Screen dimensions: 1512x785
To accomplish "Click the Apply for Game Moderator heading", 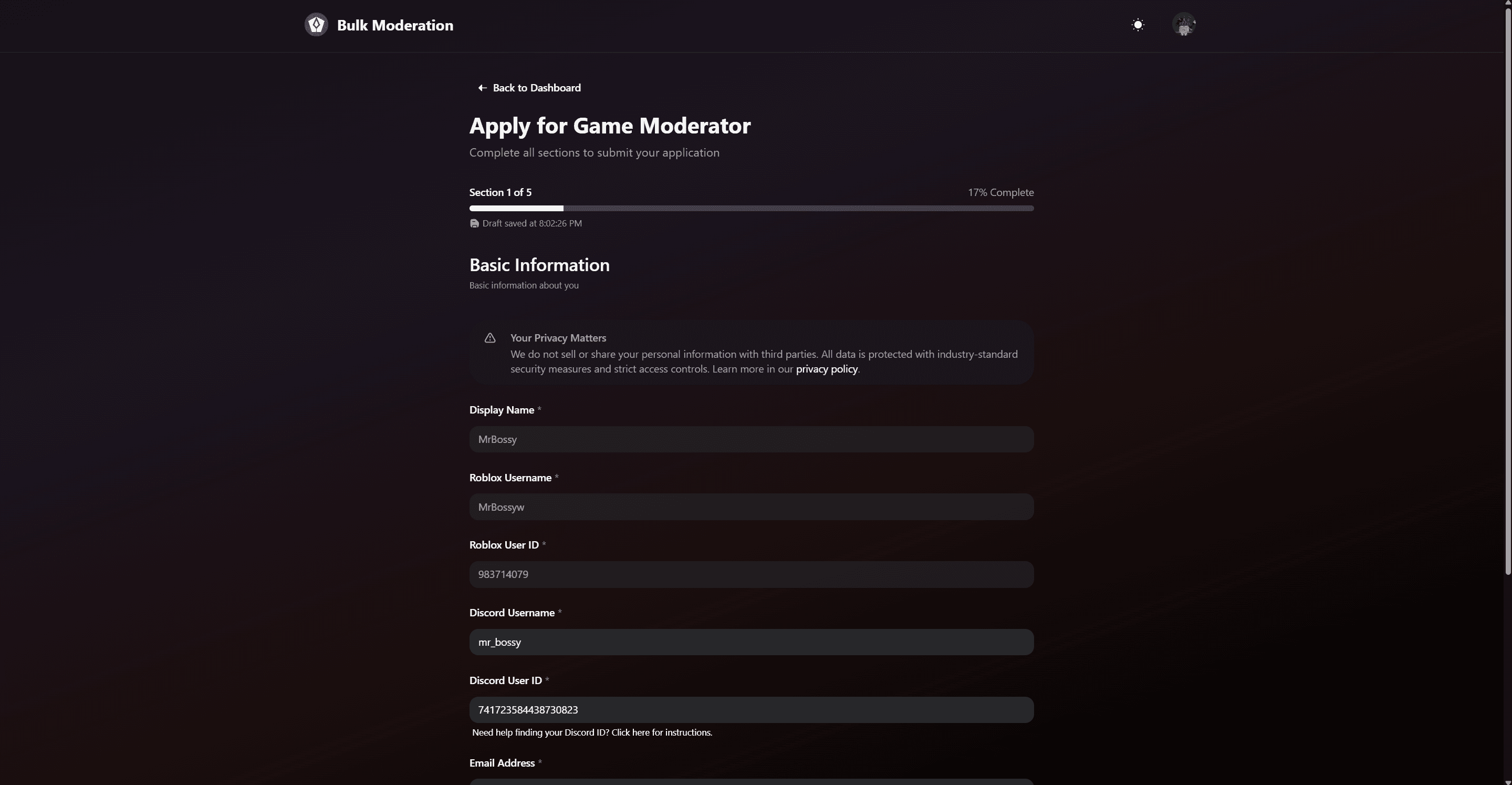I will (x=610, y=125).
